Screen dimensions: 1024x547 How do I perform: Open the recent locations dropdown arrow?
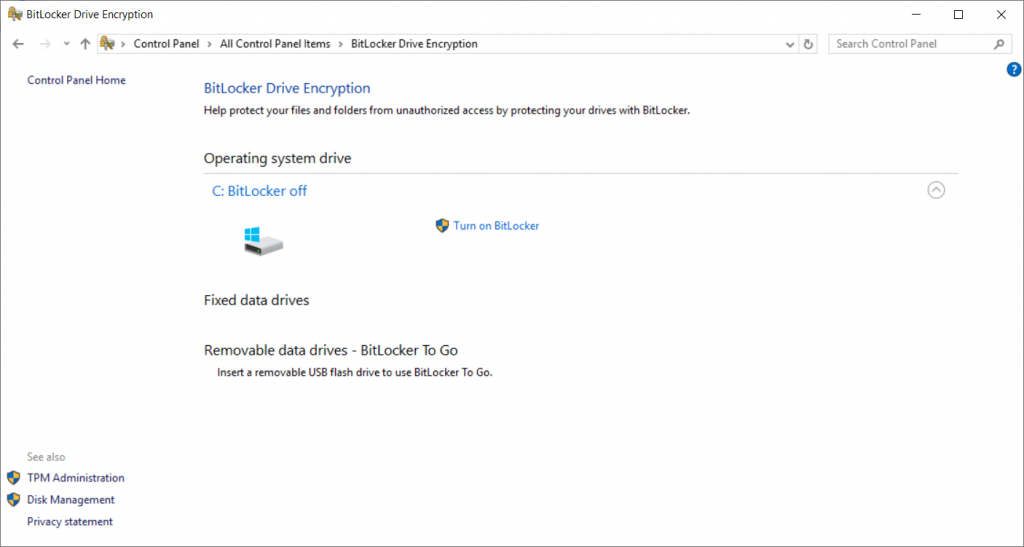66,44
